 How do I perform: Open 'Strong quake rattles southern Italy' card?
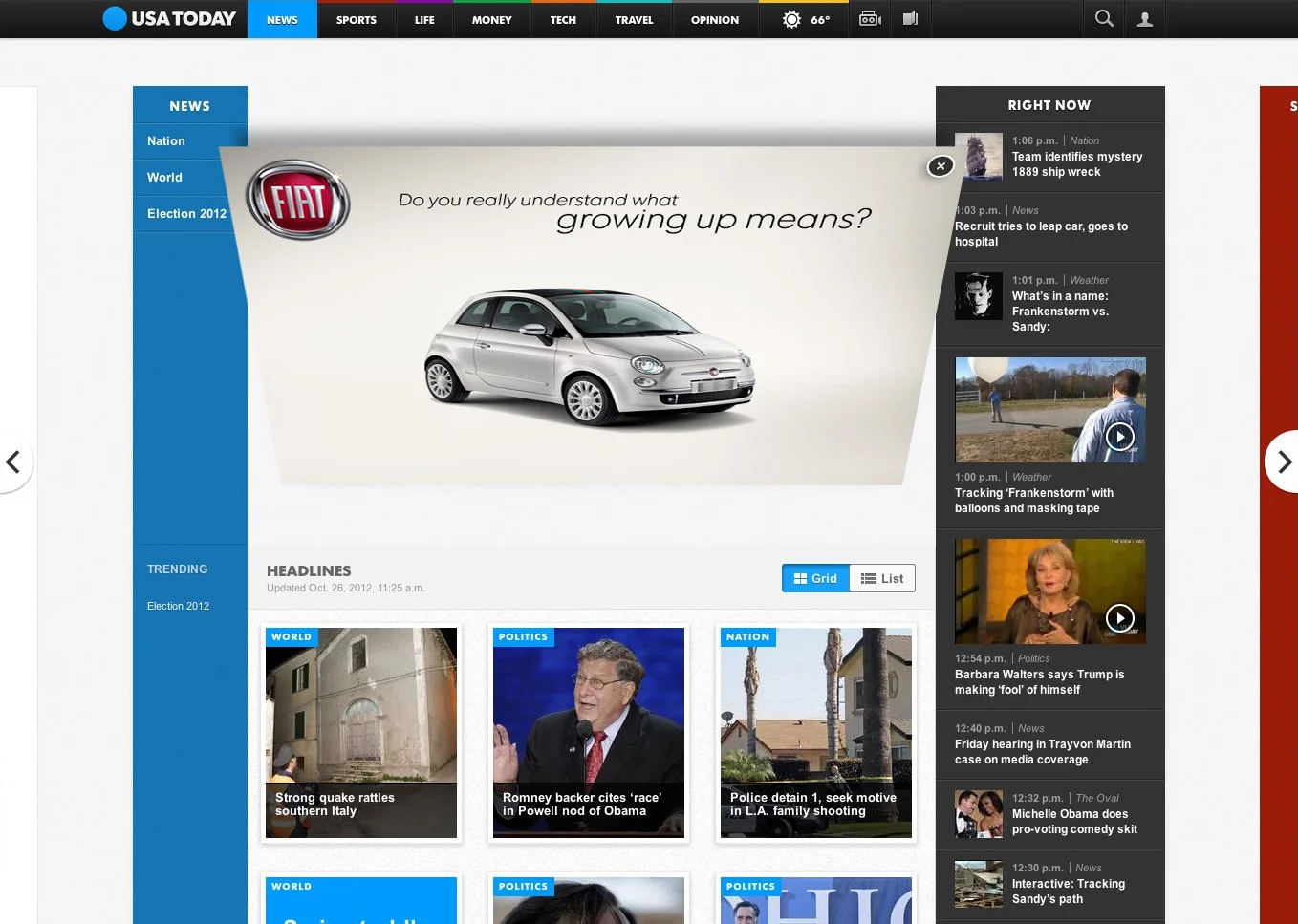click(361, 733)
